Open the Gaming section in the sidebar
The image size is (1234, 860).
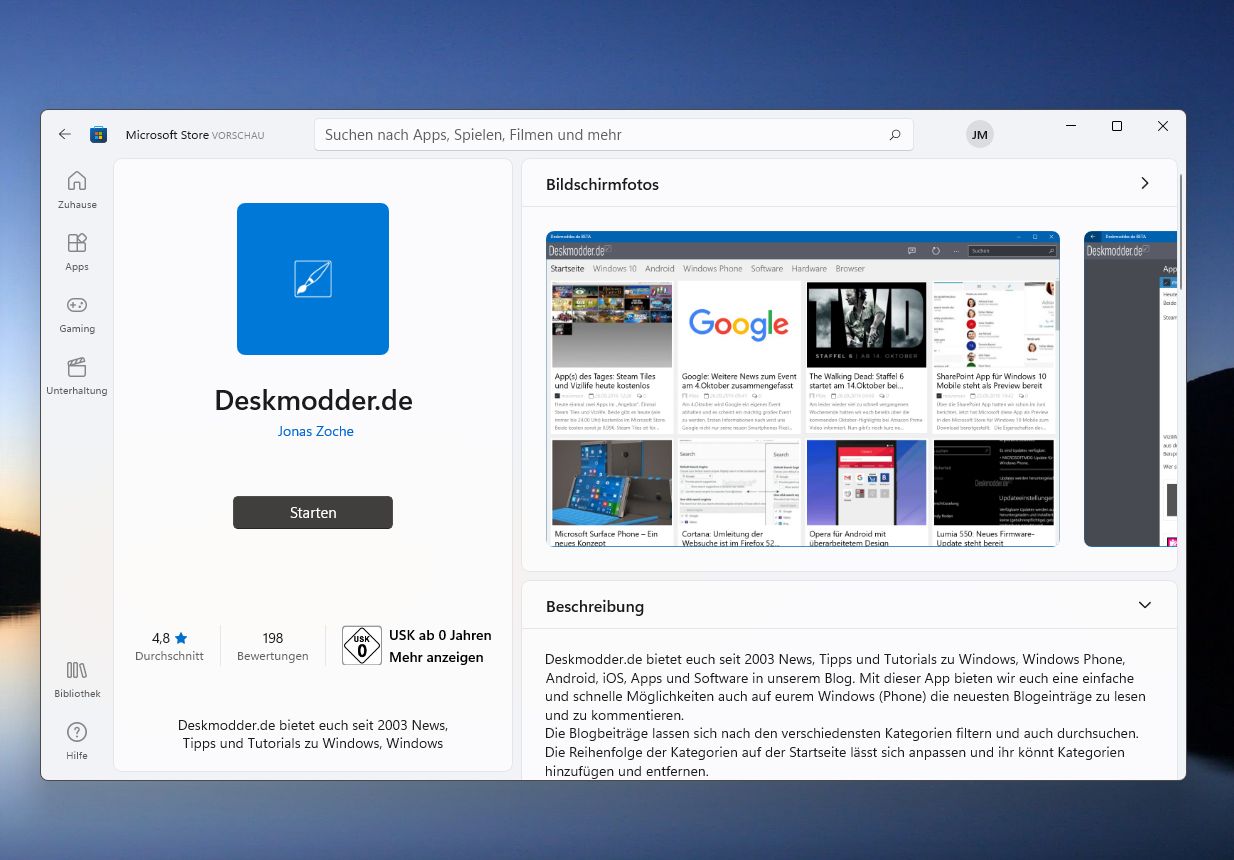pyautogui.click(x=77, y=314)
